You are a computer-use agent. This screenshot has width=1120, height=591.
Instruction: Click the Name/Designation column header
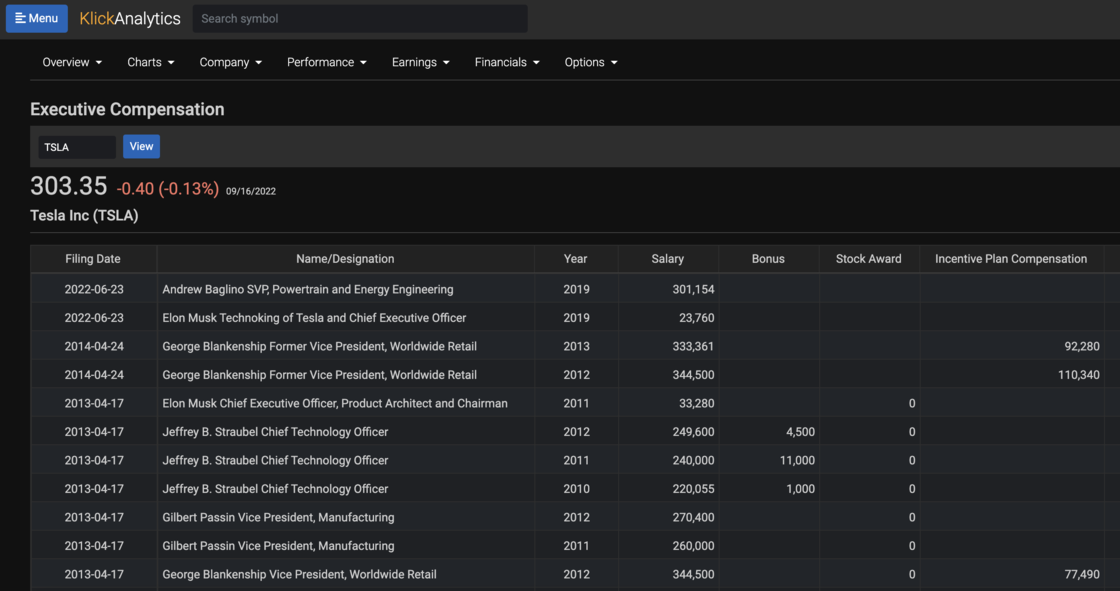coord(345,259)
